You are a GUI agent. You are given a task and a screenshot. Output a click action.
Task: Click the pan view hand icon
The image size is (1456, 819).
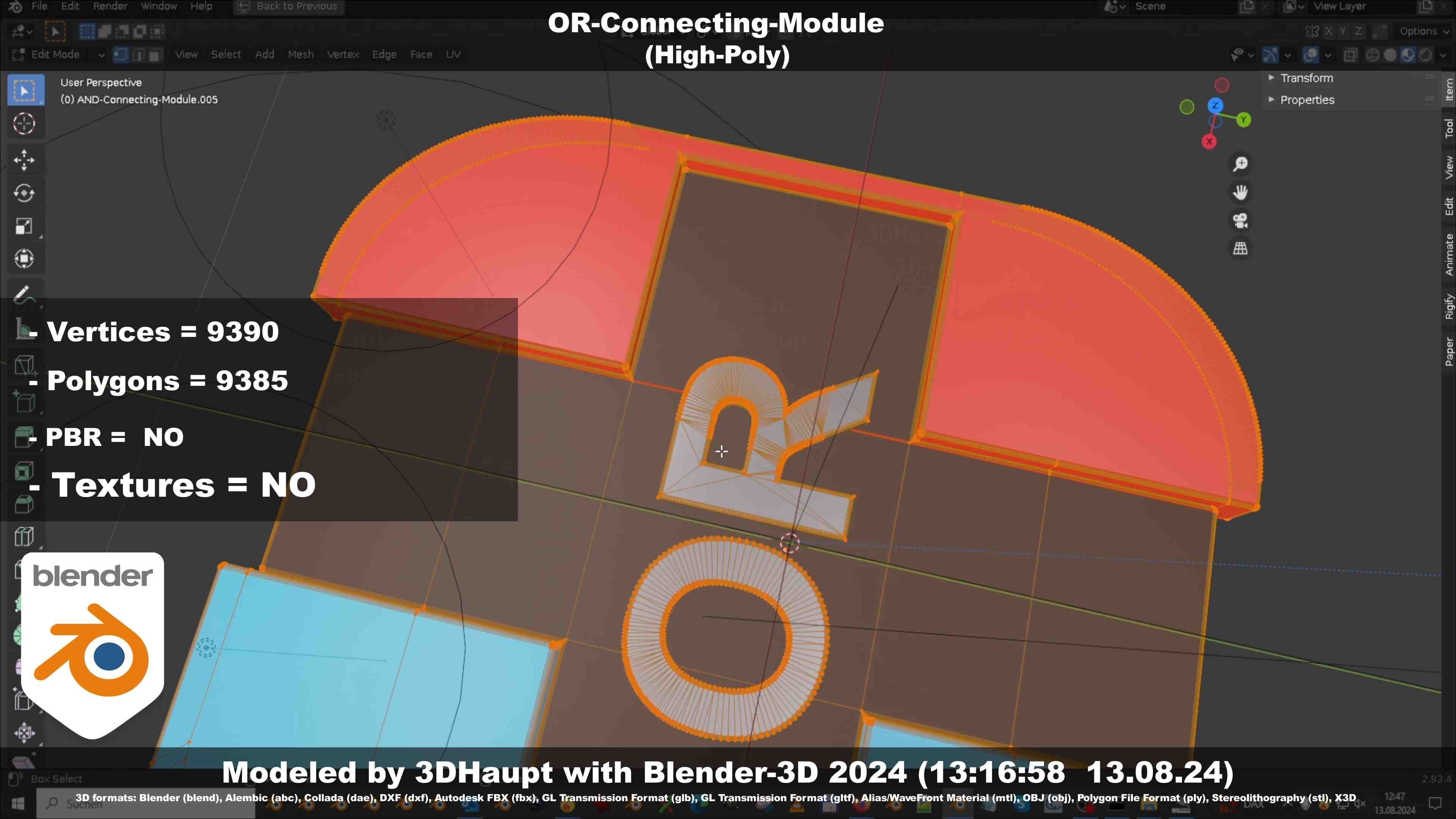pyautogui.click(x=1240, y=192)
